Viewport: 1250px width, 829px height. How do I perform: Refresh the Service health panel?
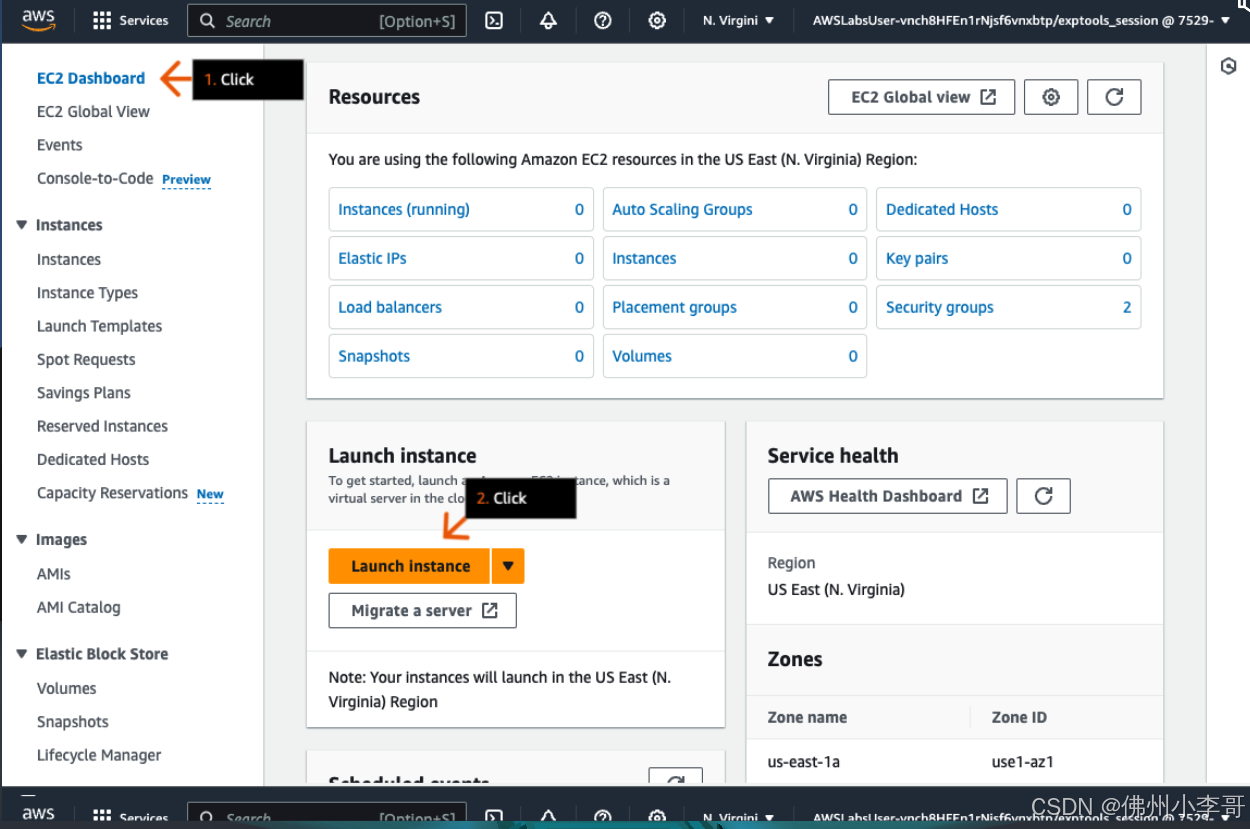coord(1043,496)
